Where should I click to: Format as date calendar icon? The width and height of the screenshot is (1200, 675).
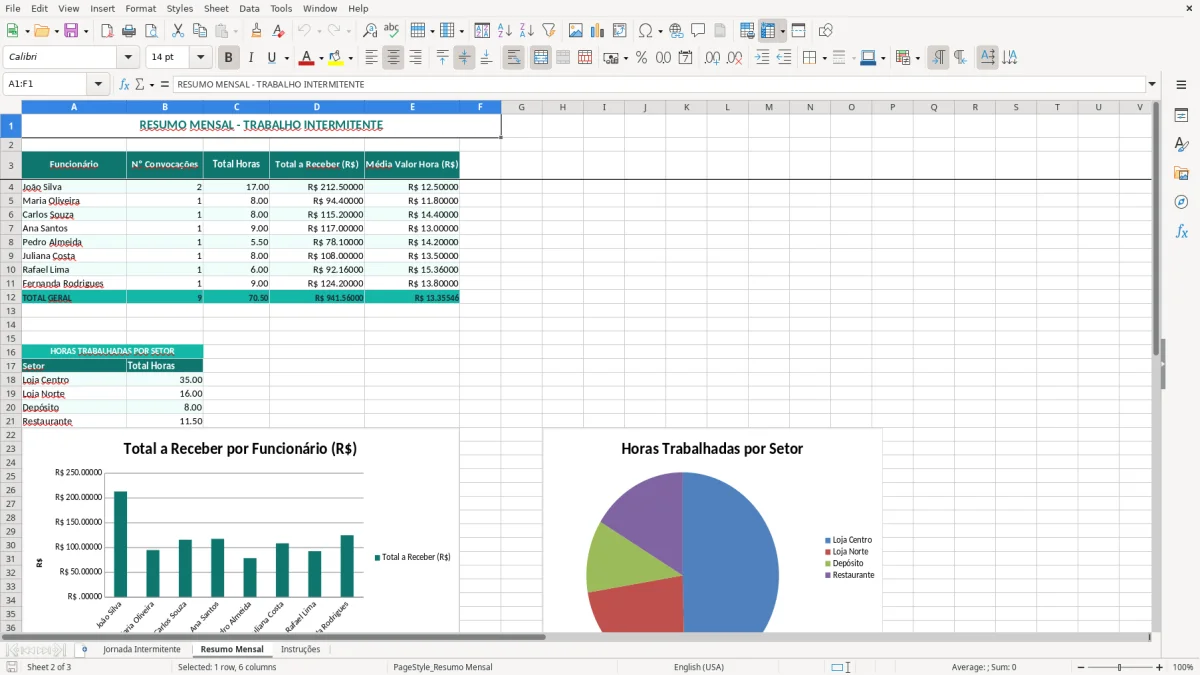(x=686, y=58)
